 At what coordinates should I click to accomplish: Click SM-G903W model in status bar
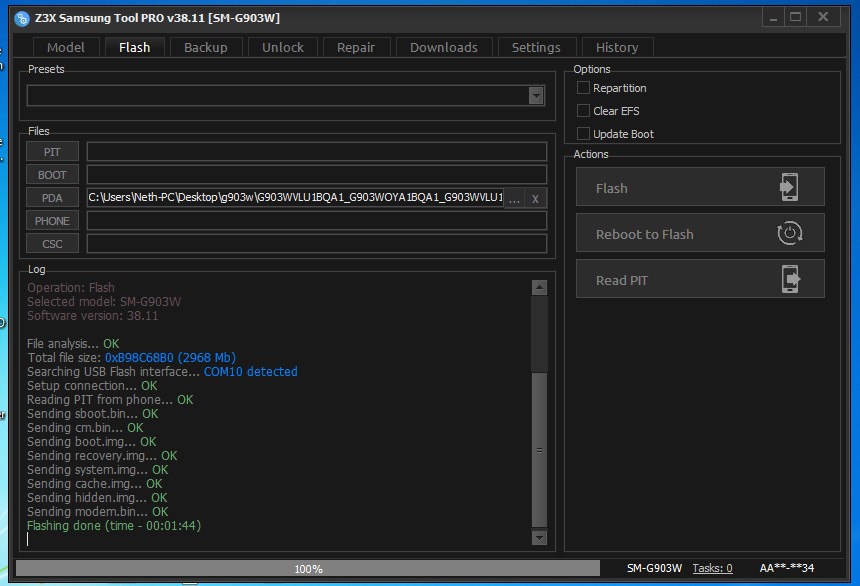click(x=654, y=568)
